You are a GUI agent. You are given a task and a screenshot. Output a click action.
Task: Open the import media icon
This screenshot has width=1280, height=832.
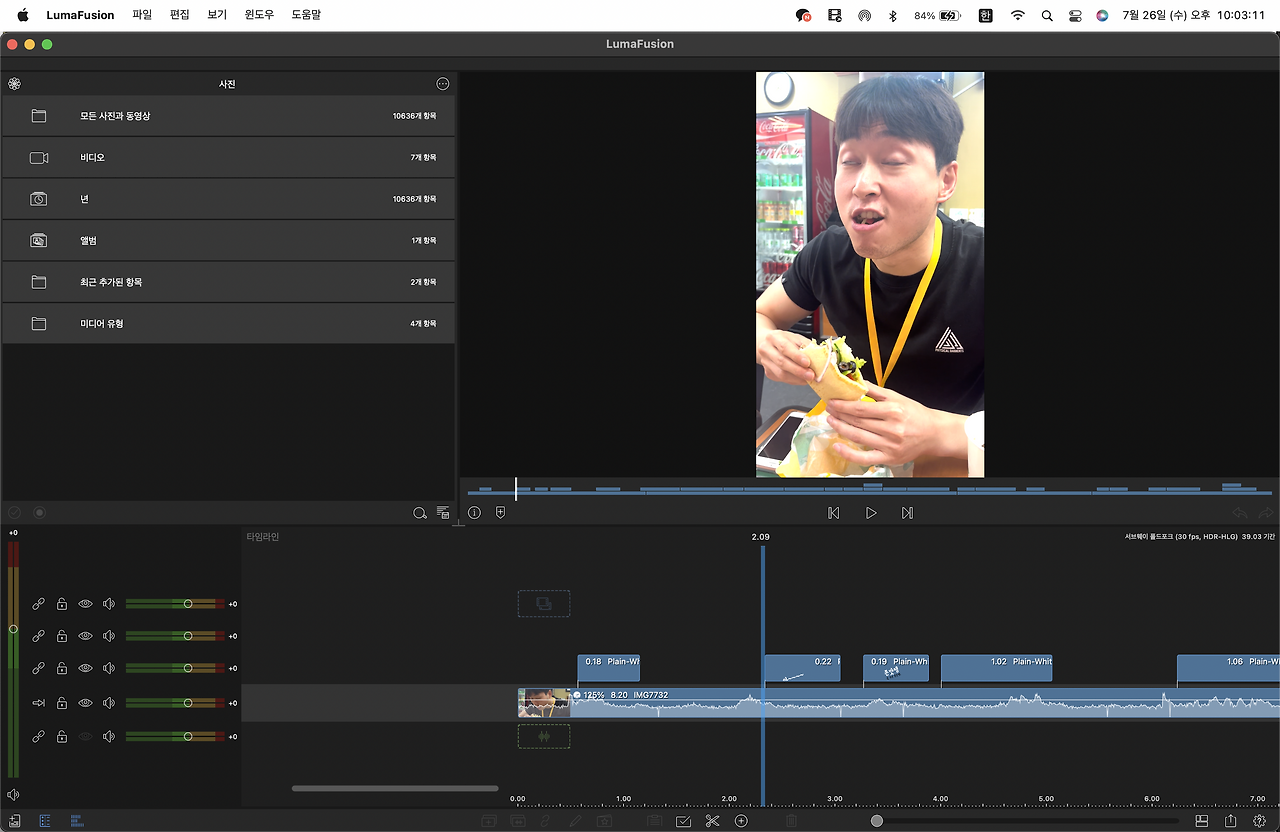click(x=14, y=821)
